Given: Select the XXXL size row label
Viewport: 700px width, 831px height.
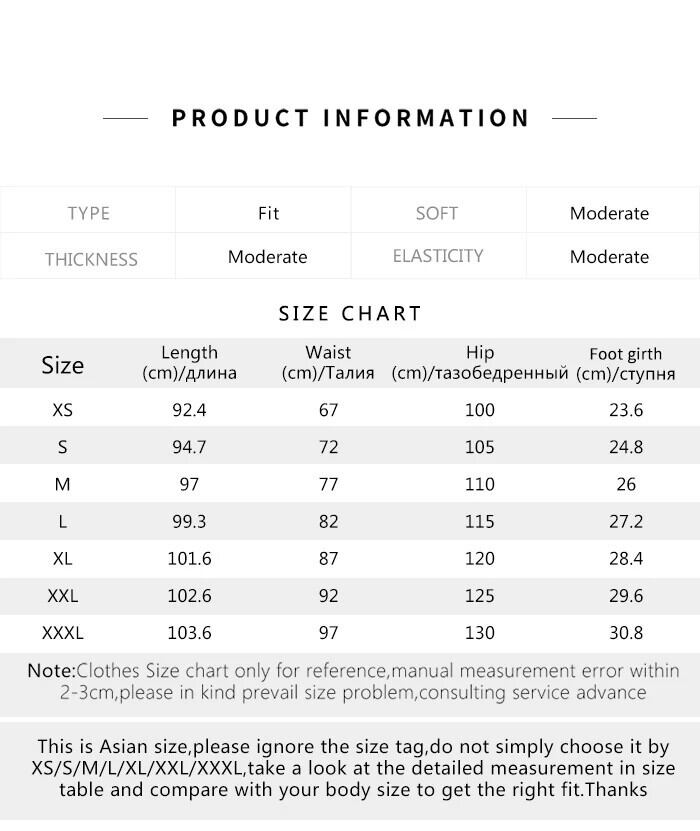Looking at the screenshot, I should [62, 633].
